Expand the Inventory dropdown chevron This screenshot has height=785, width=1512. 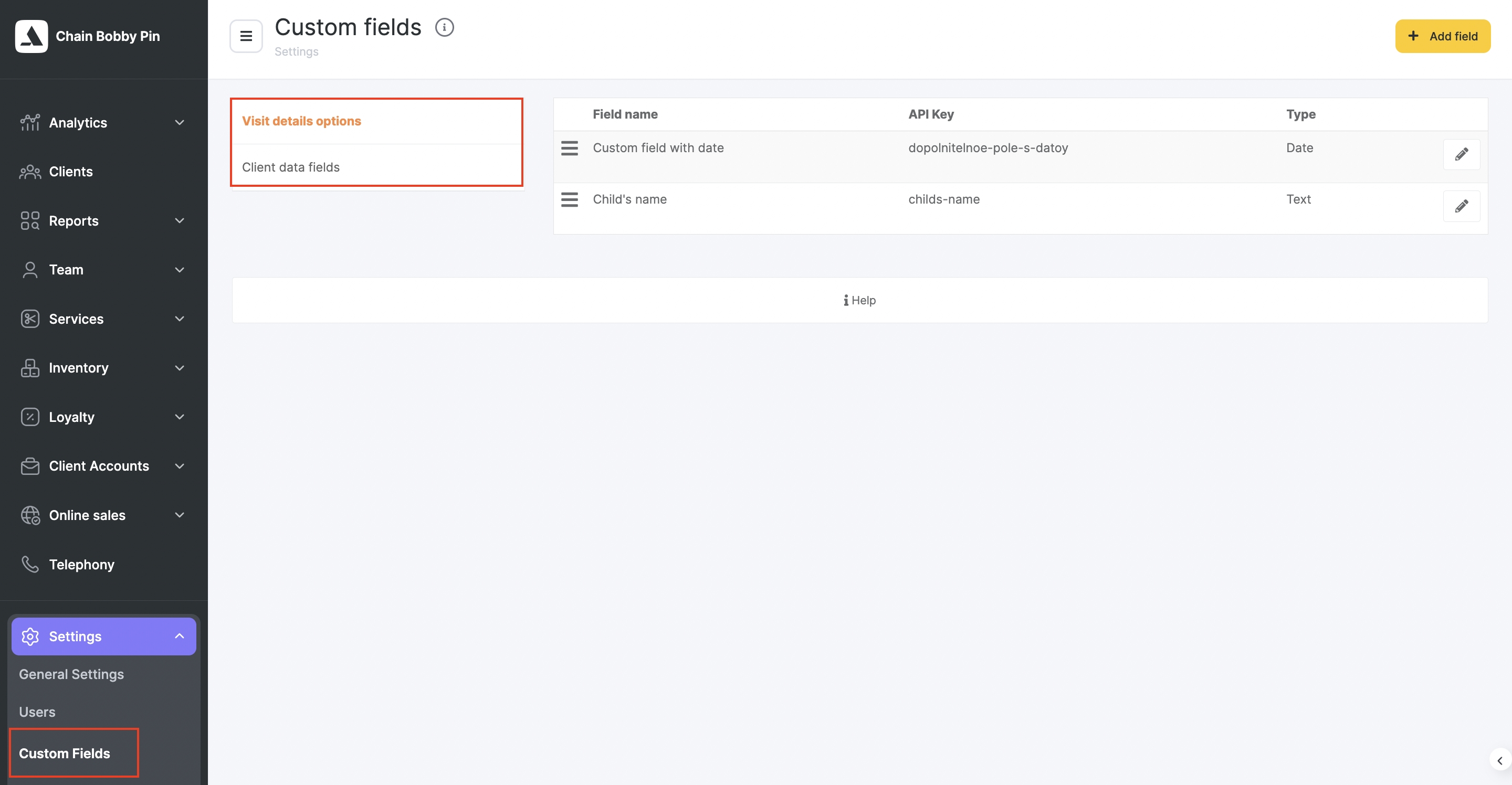coord(180,368)
